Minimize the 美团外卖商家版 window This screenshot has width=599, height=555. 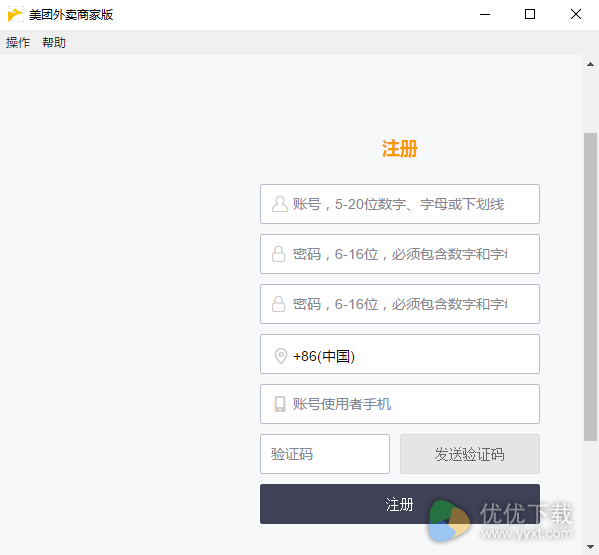click(x=485, y=15)
